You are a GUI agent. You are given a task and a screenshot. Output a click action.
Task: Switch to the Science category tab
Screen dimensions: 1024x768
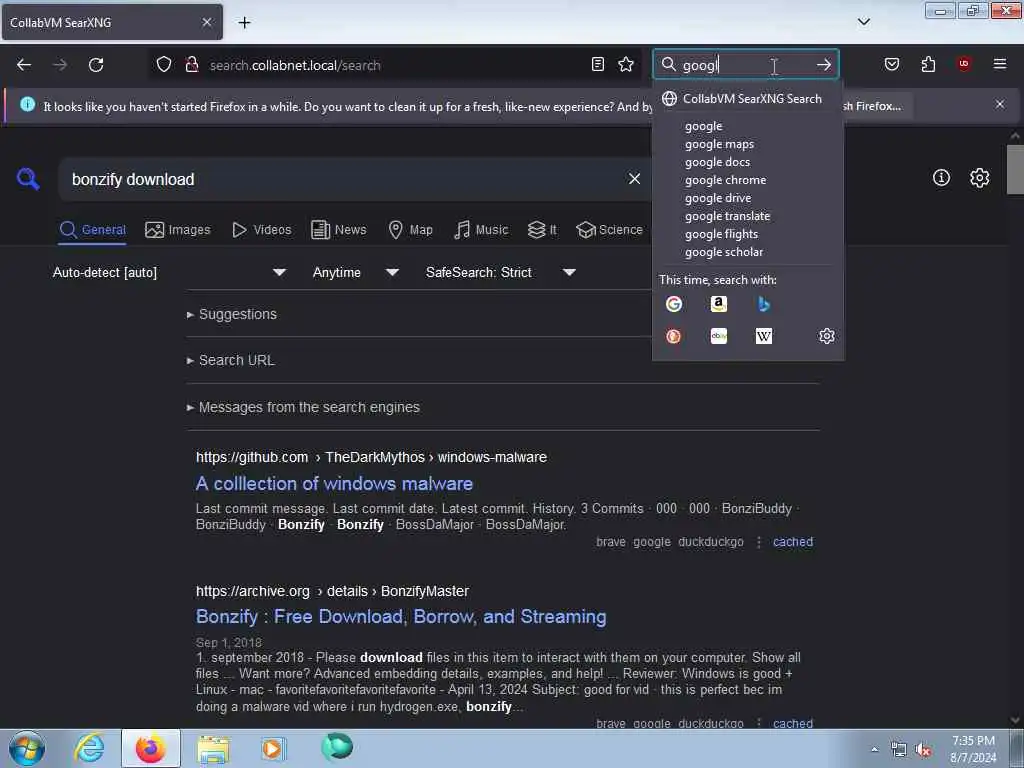(610, 230)
